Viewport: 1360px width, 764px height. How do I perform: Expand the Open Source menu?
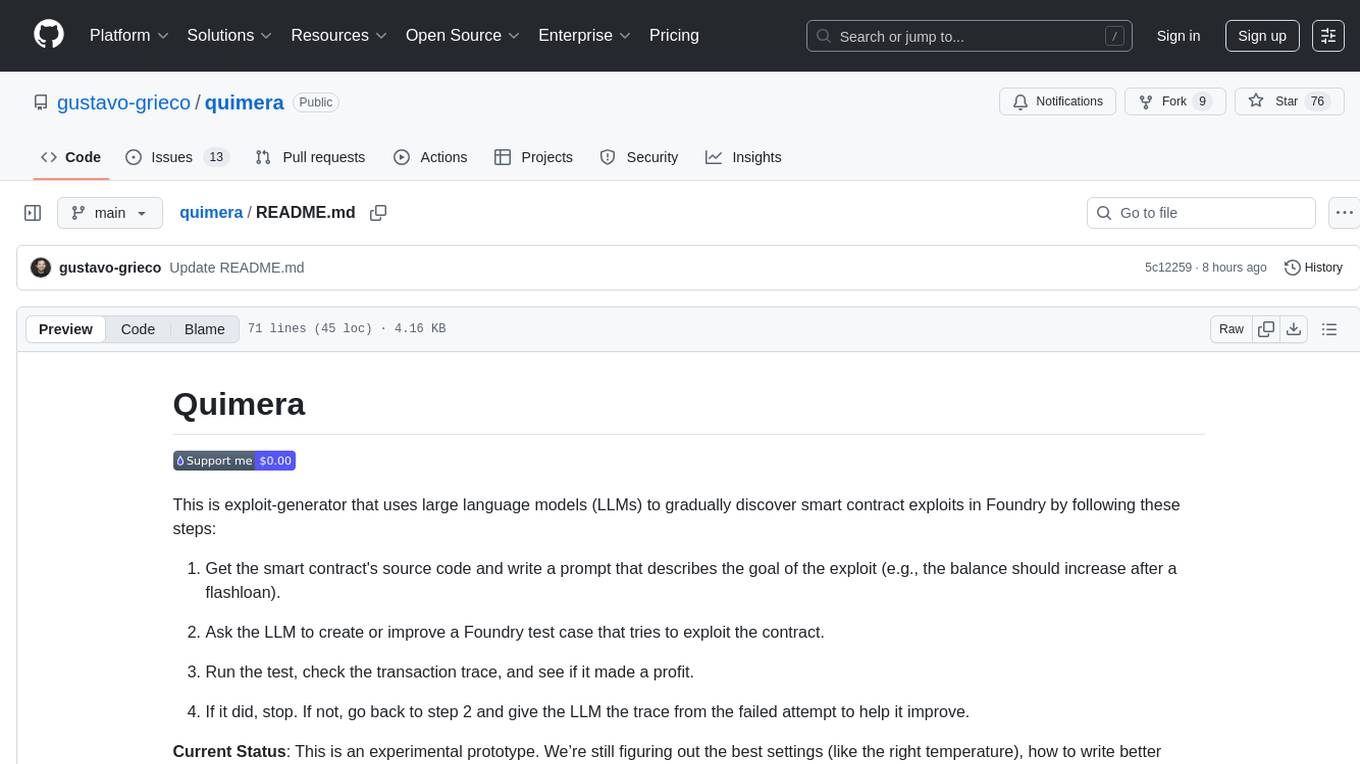[463, 35]
